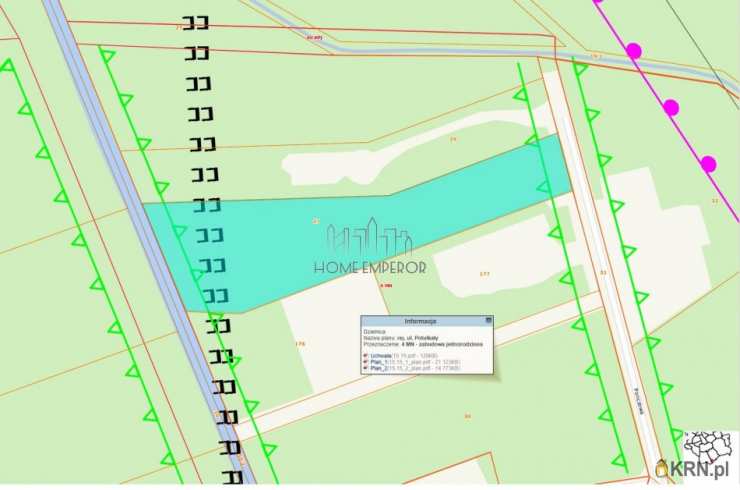Open the Plan_1 PDF attachment link
The image size is (740, 490).
tap(379, 361)
